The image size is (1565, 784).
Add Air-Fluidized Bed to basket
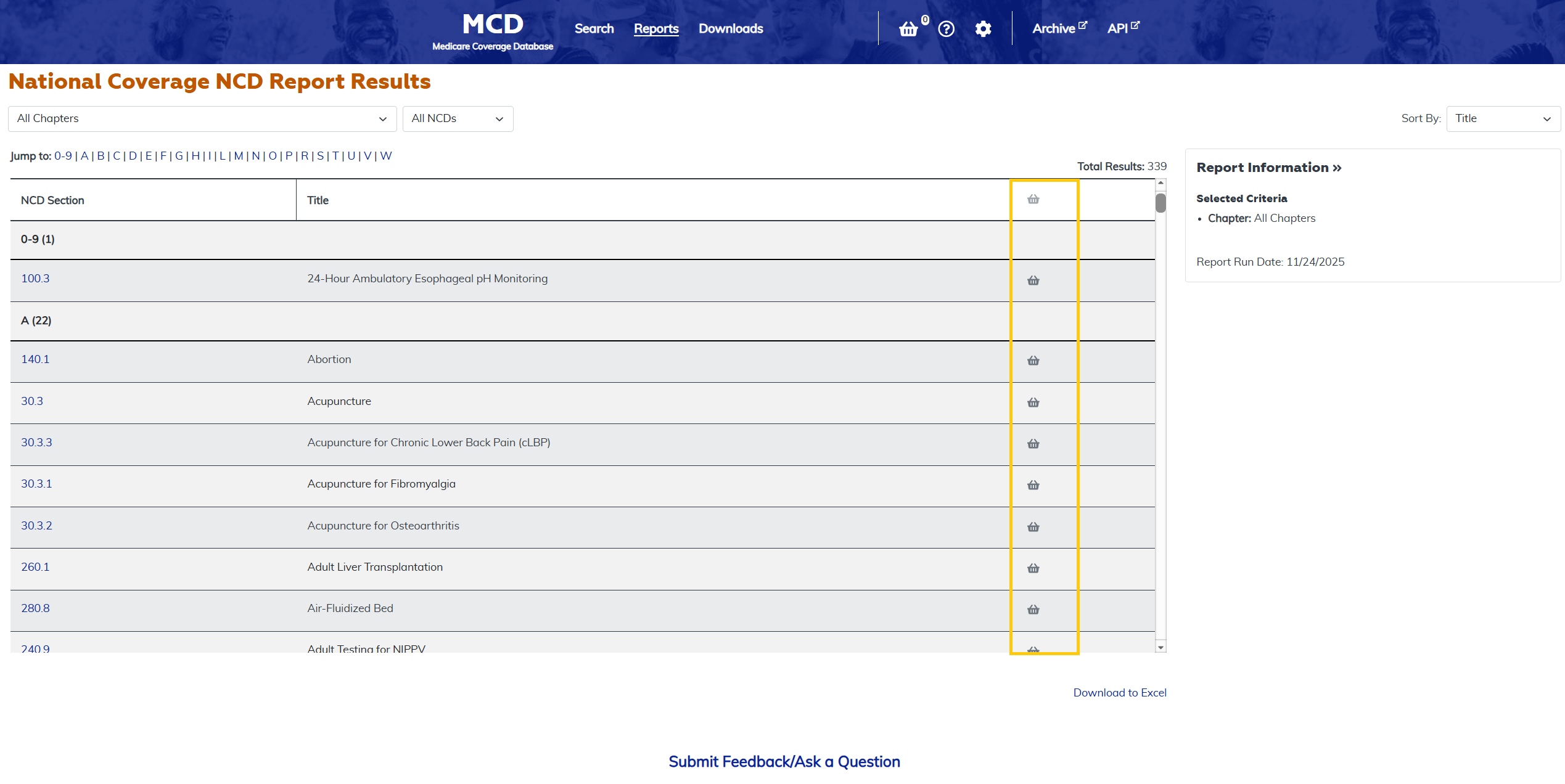pyautogui.click(x=1033, y=610)
